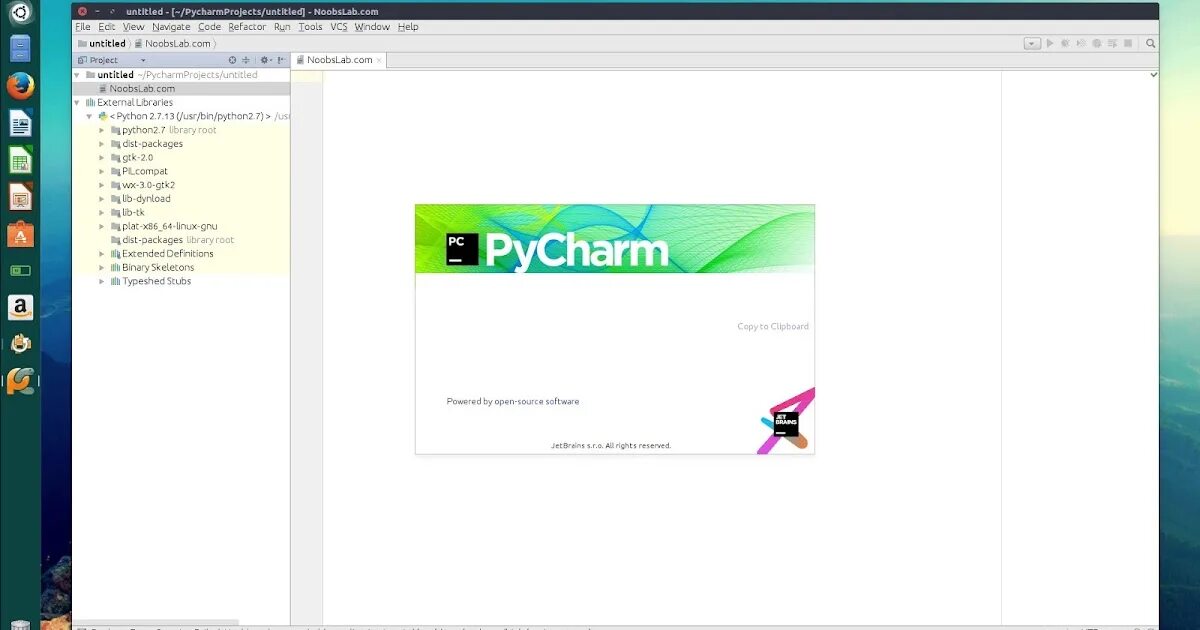The width and height of the screenshot is (1200, 630).
Task: Expand Binary Skeletons node
Action: (x=102, y=267)
